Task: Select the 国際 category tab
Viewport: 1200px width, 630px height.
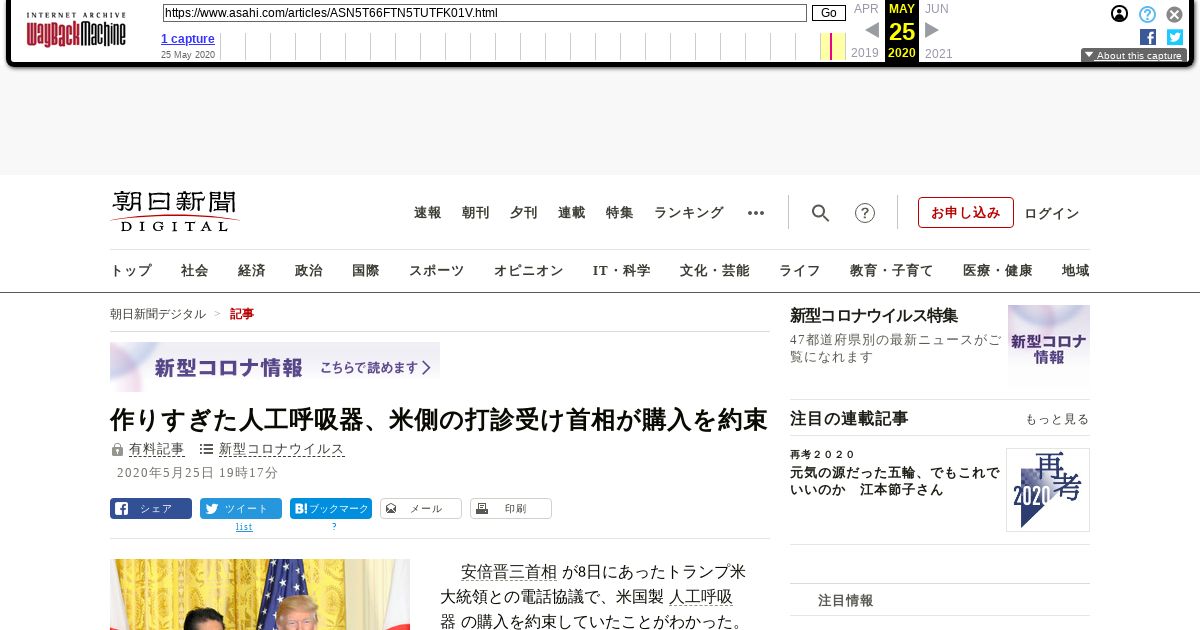Action: pyautogui.click(x=366, y=271)
